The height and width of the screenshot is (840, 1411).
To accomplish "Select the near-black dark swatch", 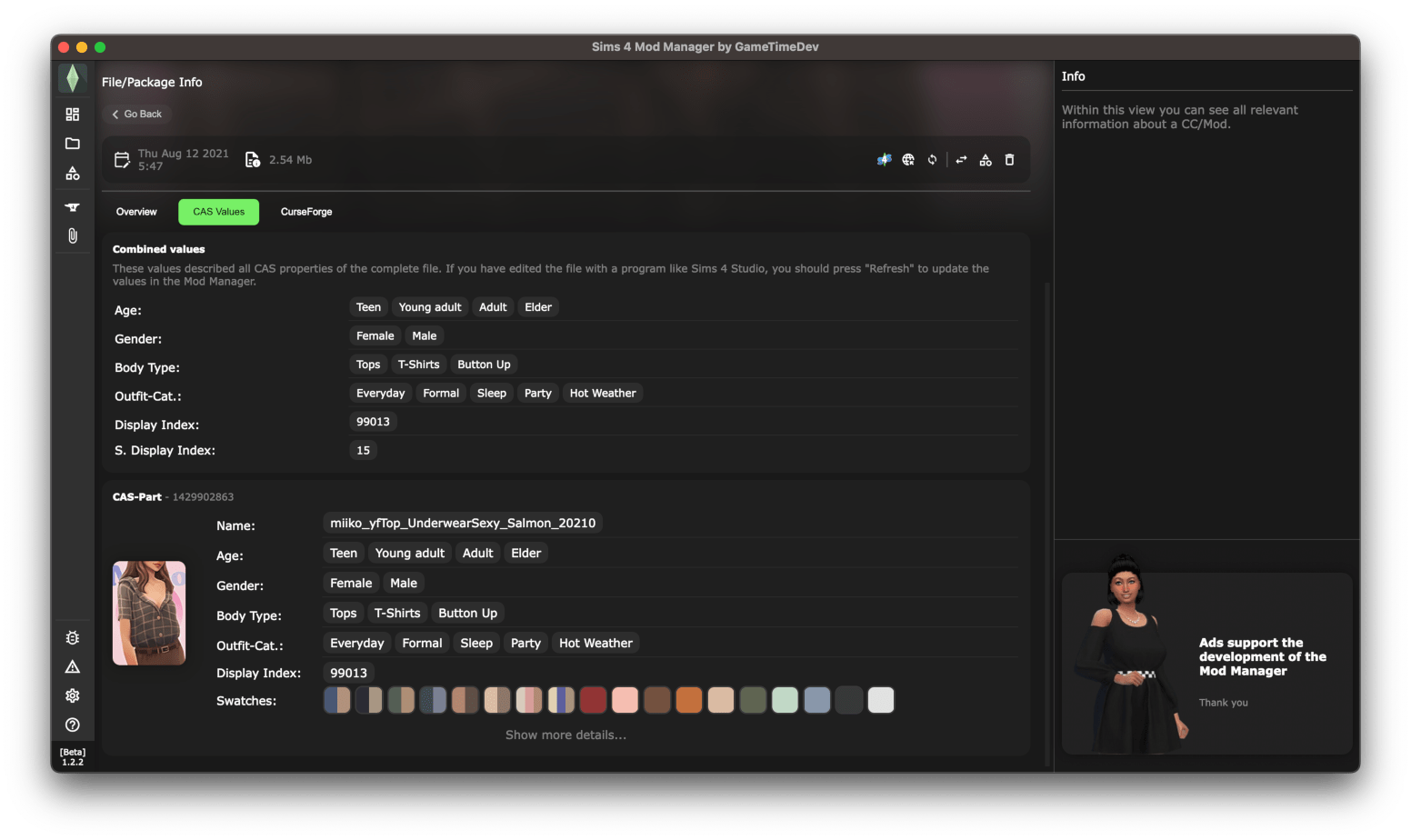I will pos(849,700).
